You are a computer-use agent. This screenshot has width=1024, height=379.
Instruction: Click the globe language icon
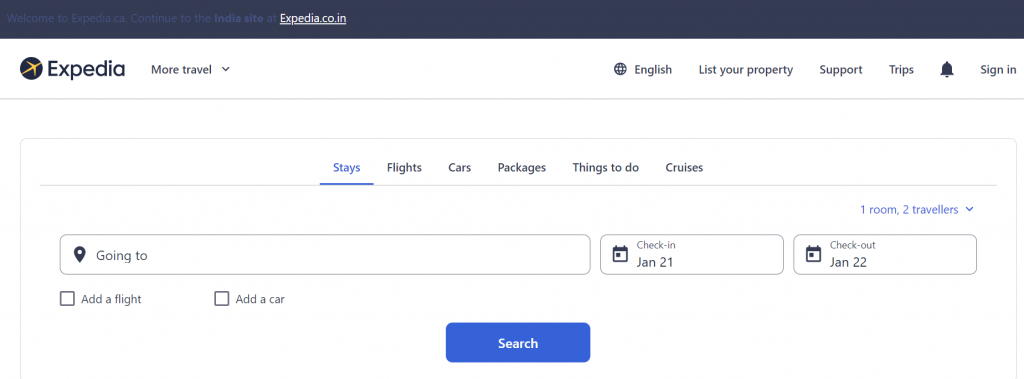pyautogui.click(x=620, y=69)
